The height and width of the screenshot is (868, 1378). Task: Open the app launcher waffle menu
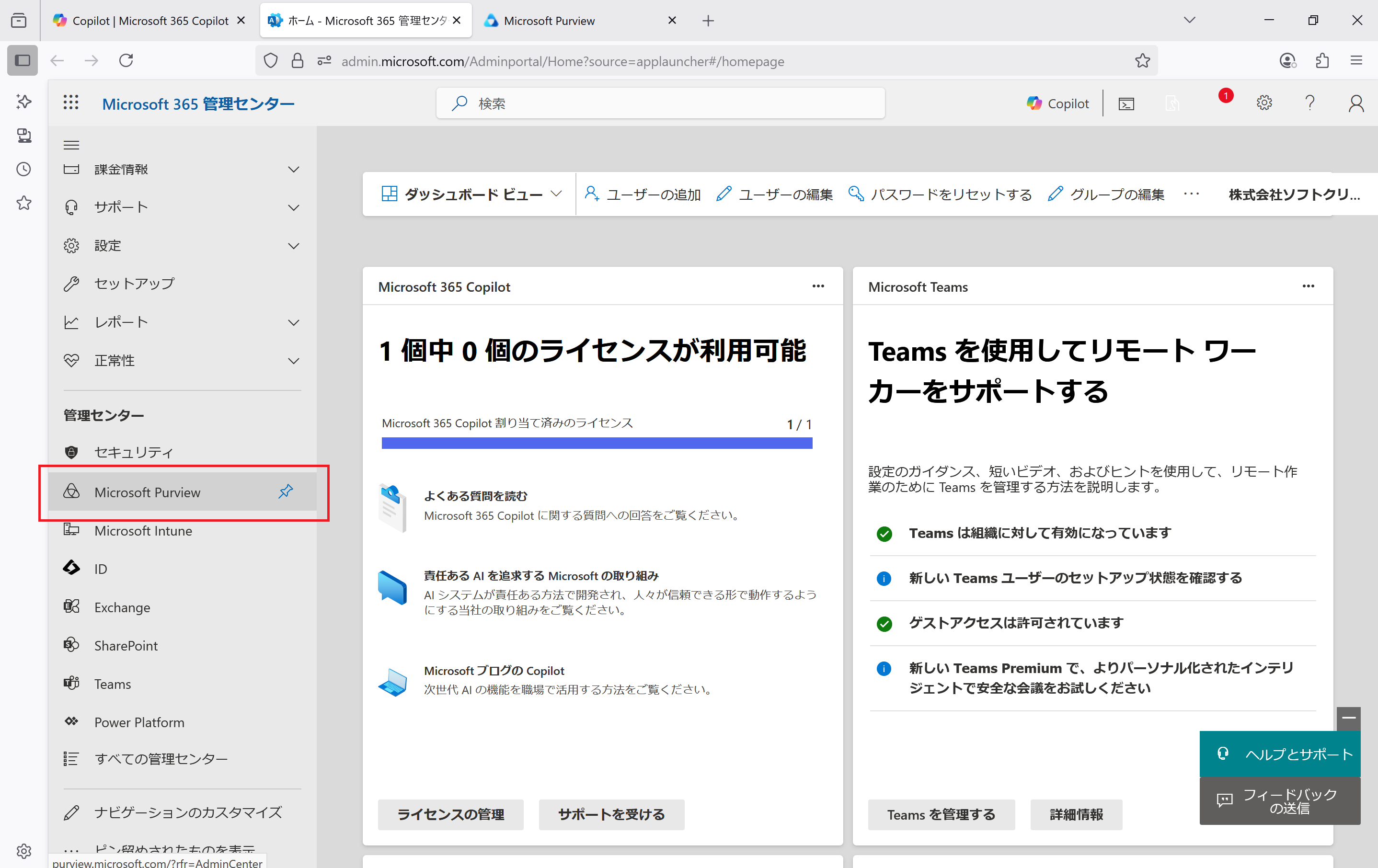pyautogui.click(x=70, y=103)
